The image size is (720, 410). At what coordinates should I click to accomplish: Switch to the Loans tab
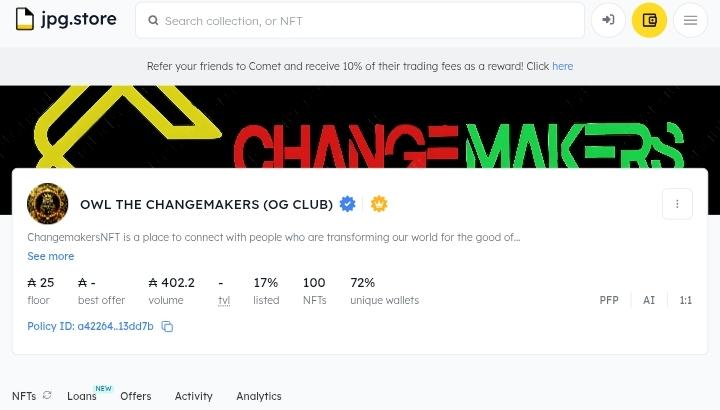[x=82, y=396]
